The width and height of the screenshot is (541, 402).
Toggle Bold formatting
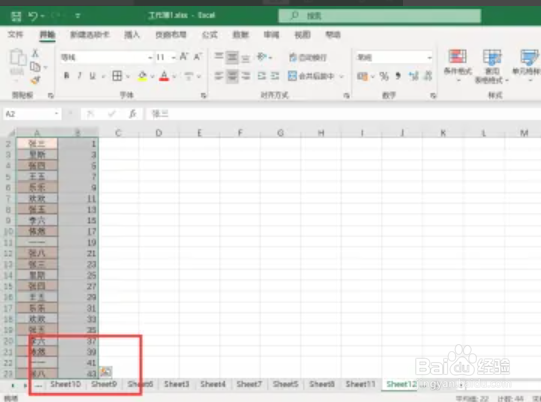tap(67, 76)
